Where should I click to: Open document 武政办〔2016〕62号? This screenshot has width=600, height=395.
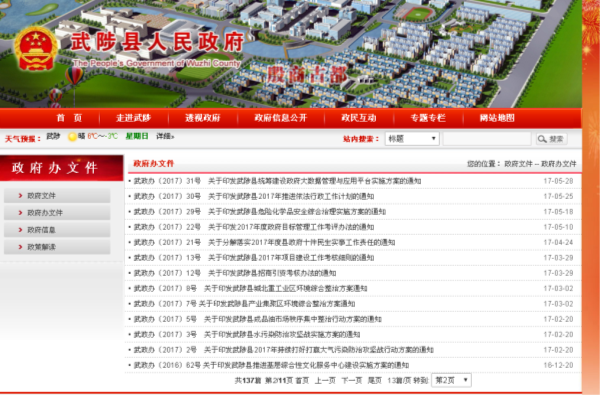[x=271, y=365]
